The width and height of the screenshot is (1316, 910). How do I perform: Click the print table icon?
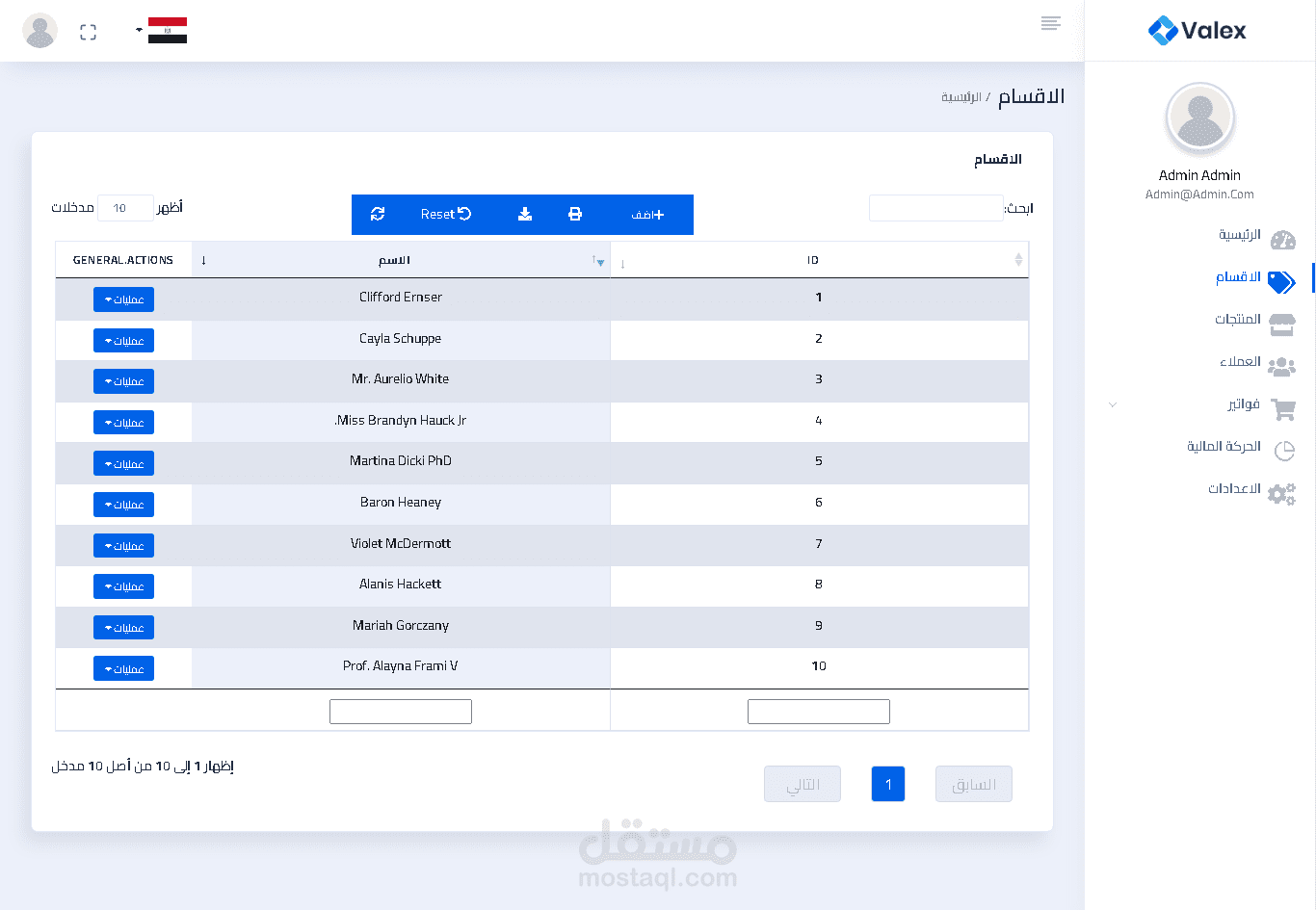point(575,214)
